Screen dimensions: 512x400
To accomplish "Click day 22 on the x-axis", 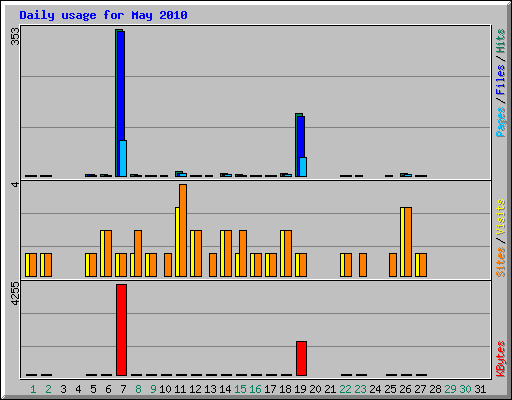I will (345, 389).
